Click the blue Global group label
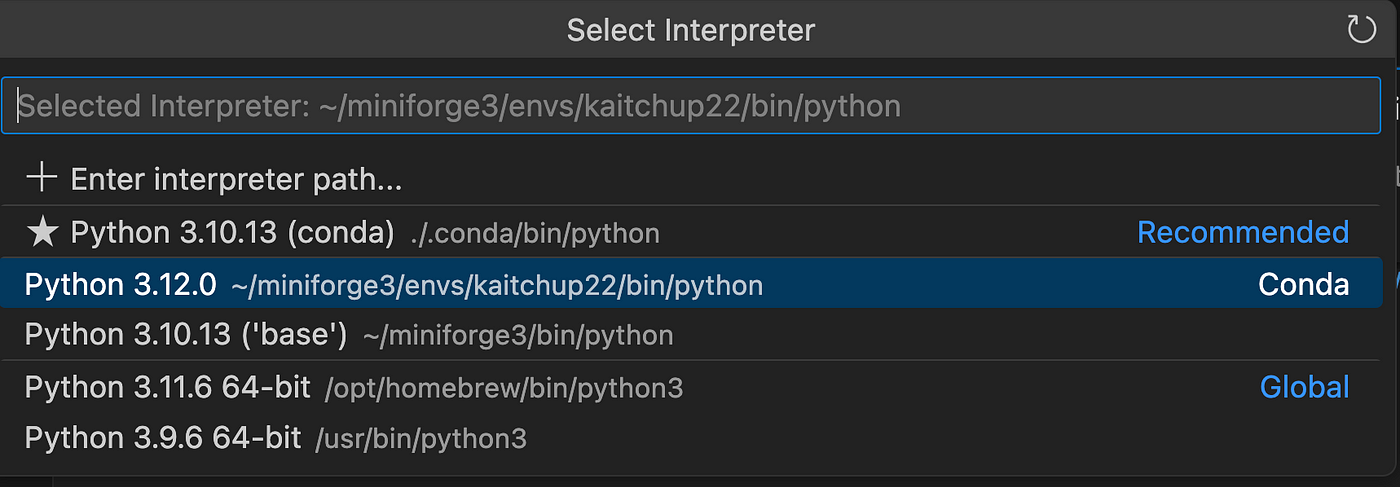 (1304, 387)
